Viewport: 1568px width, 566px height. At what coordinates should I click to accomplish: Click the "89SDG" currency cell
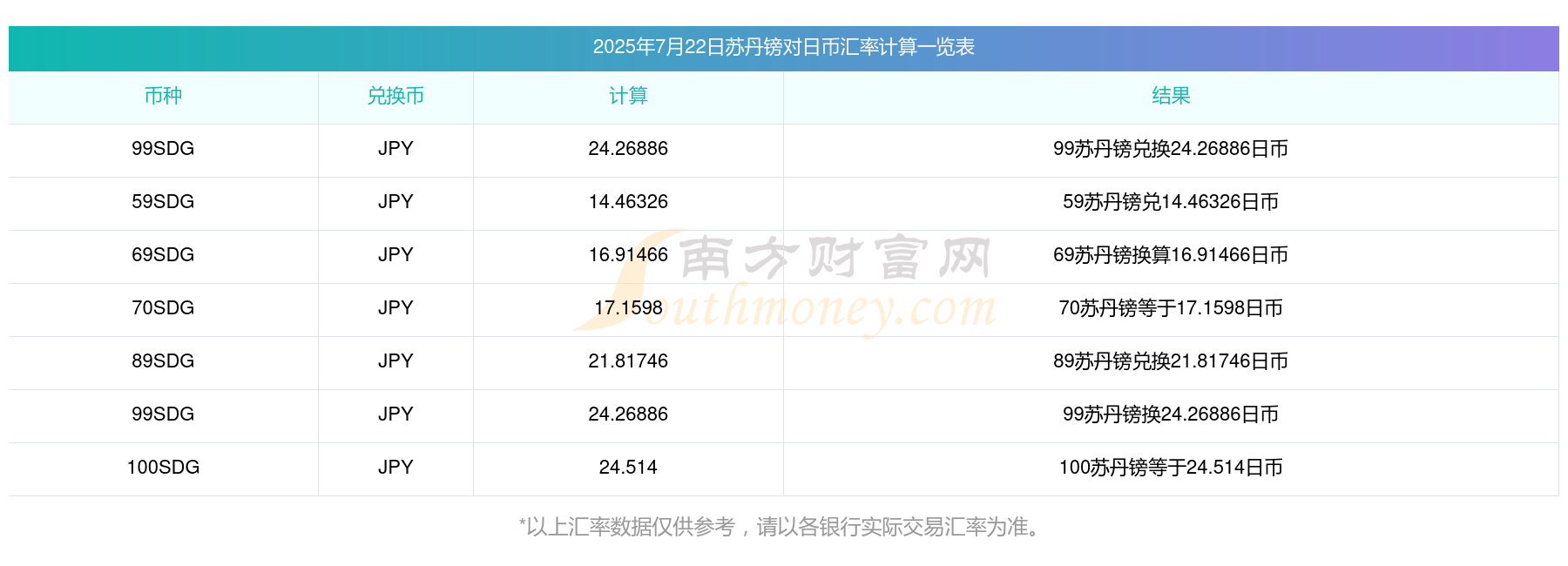(x=163, y=361)
